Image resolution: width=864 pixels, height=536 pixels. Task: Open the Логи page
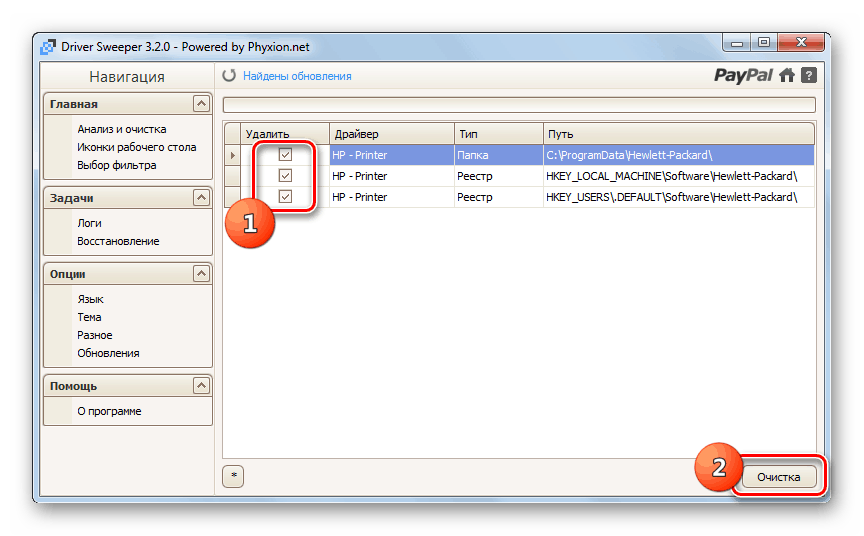pyautogui.click(x=89, y=223)
